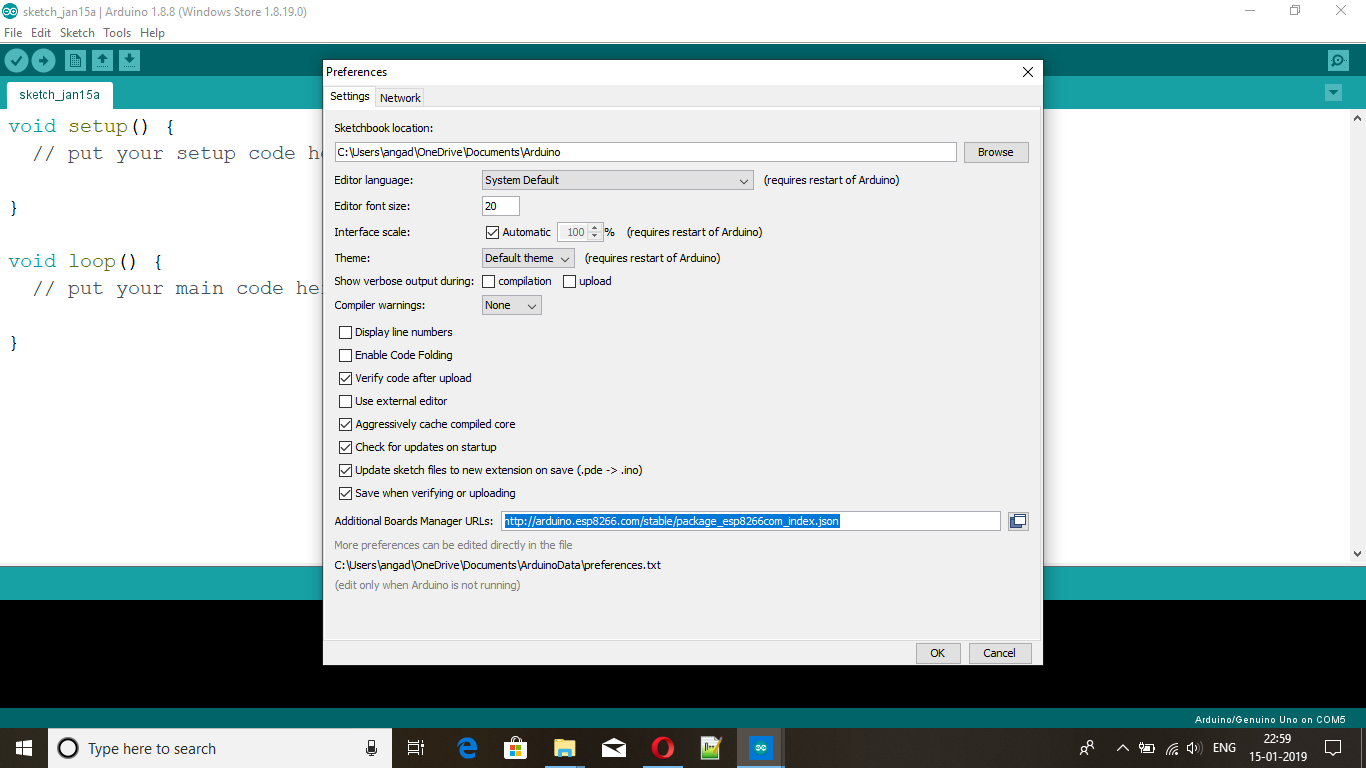This screenshot has height=768, width=1366.
Task: Open the Editor language dropdown
Action: coord(617,180)
